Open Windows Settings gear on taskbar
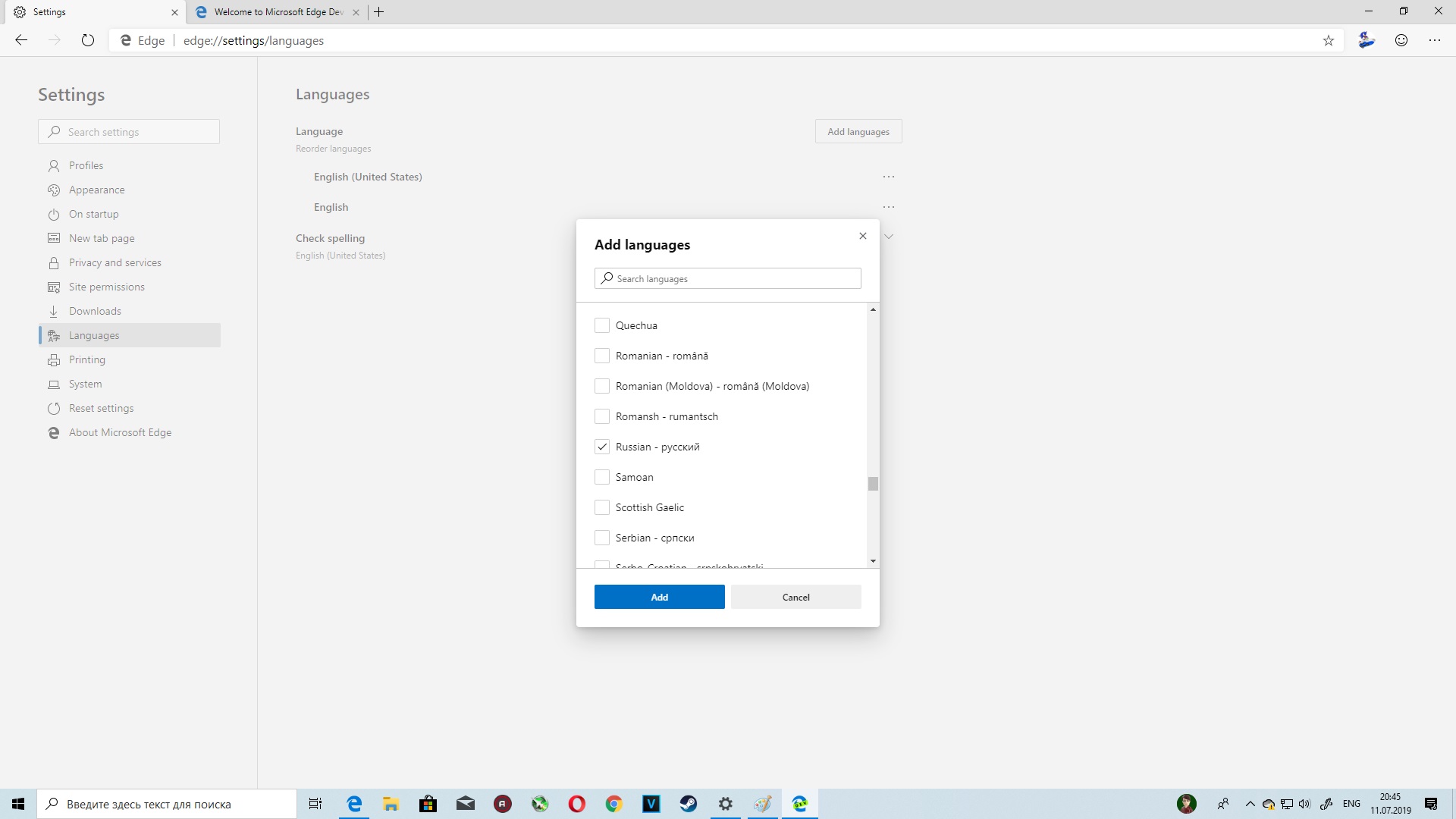This screenshot has width=1456, height=819. [726, 804]
